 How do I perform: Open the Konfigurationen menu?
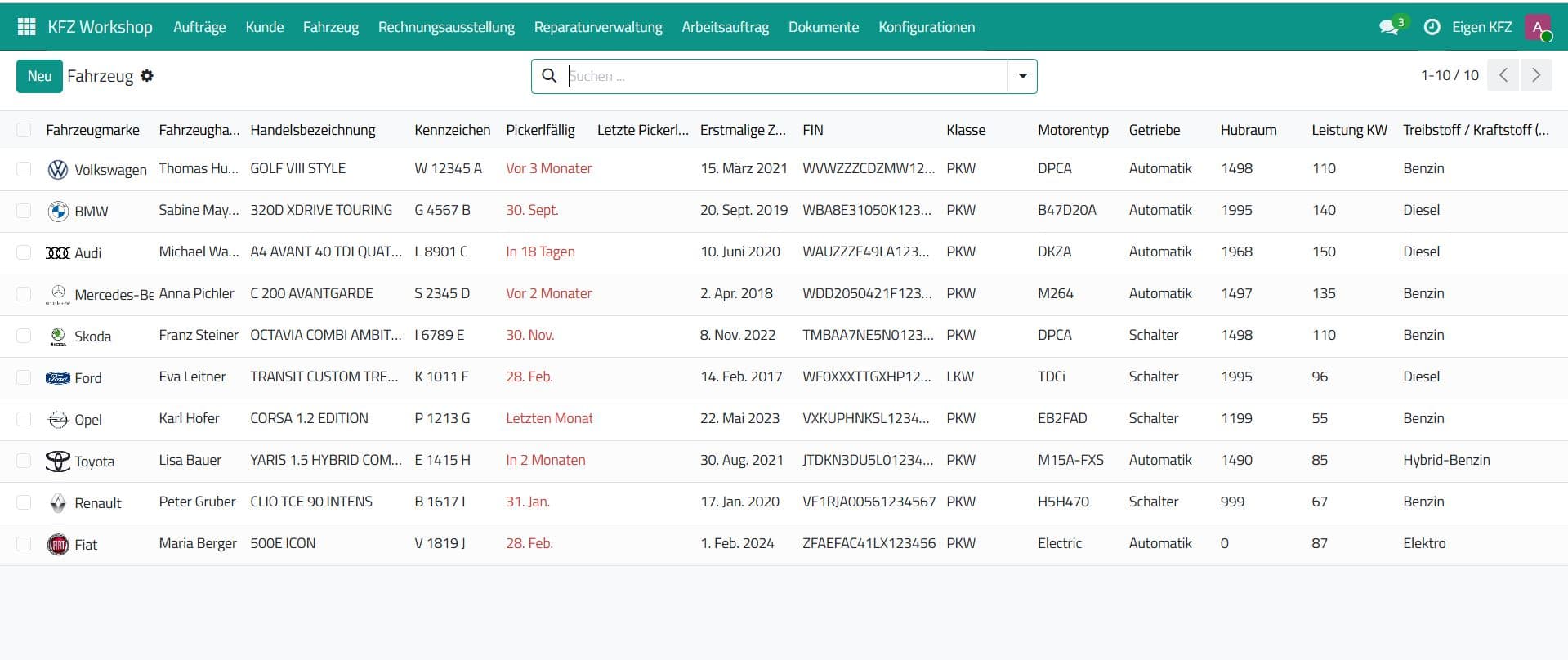click(x=927, y=27)
